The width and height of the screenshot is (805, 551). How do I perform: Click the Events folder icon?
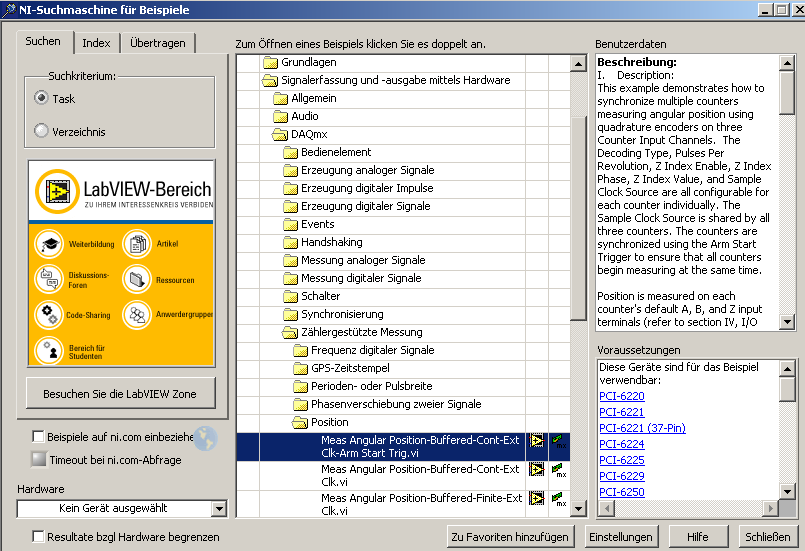(x=290, y=224)
